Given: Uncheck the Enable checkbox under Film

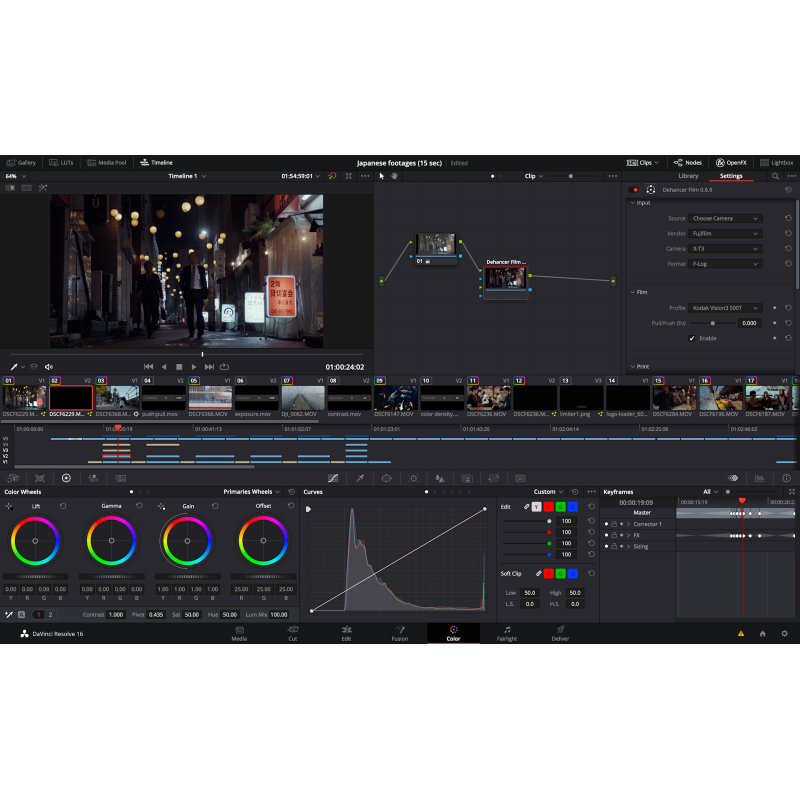Looking at the screenshot, I should pyautogui.click(x=692, y=338).
